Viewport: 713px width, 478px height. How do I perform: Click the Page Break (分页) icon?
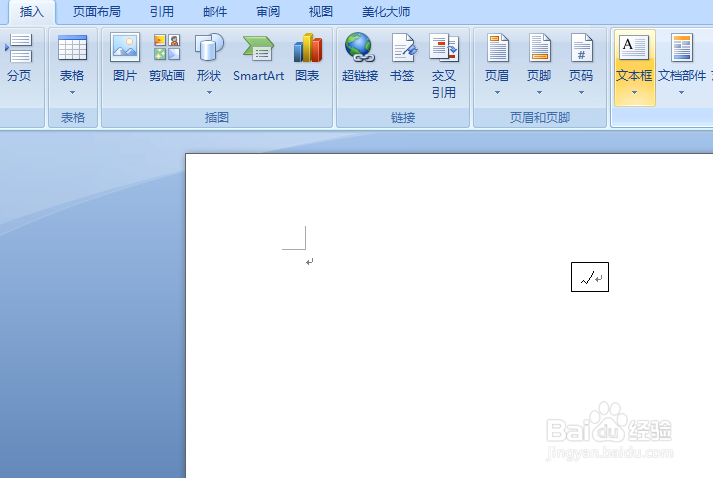coord(19,48)
